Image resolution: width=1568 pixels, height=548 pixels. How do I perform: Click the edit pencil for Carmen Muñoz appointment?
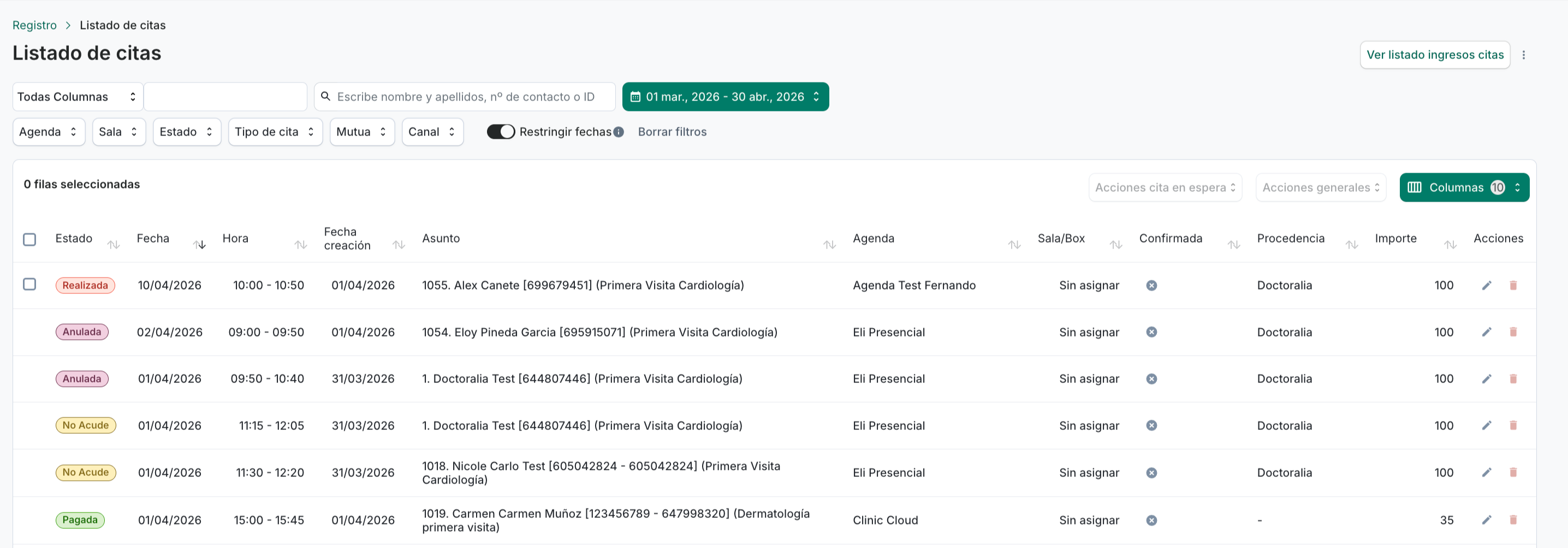[x=1486, y=520]
